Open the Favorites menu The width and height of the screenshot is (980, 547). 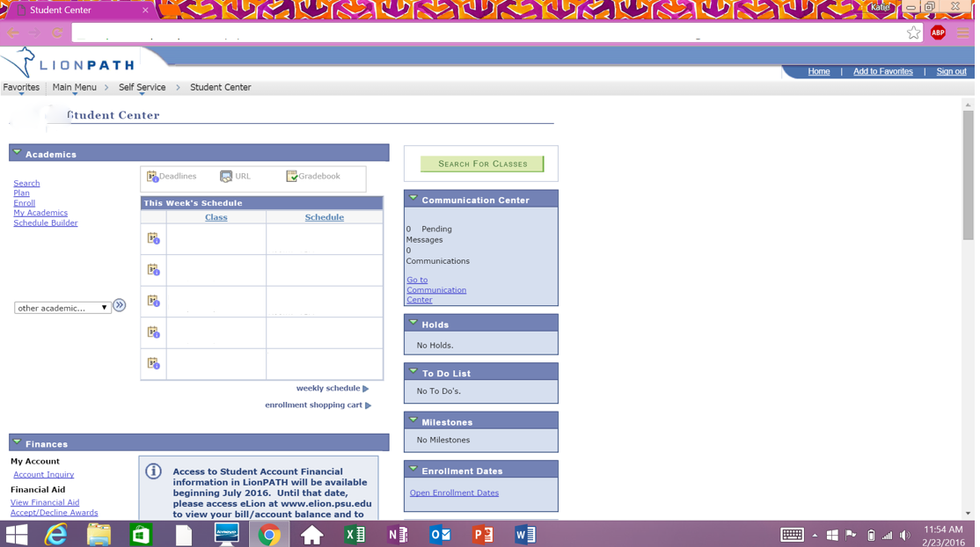tap(21, 88)
